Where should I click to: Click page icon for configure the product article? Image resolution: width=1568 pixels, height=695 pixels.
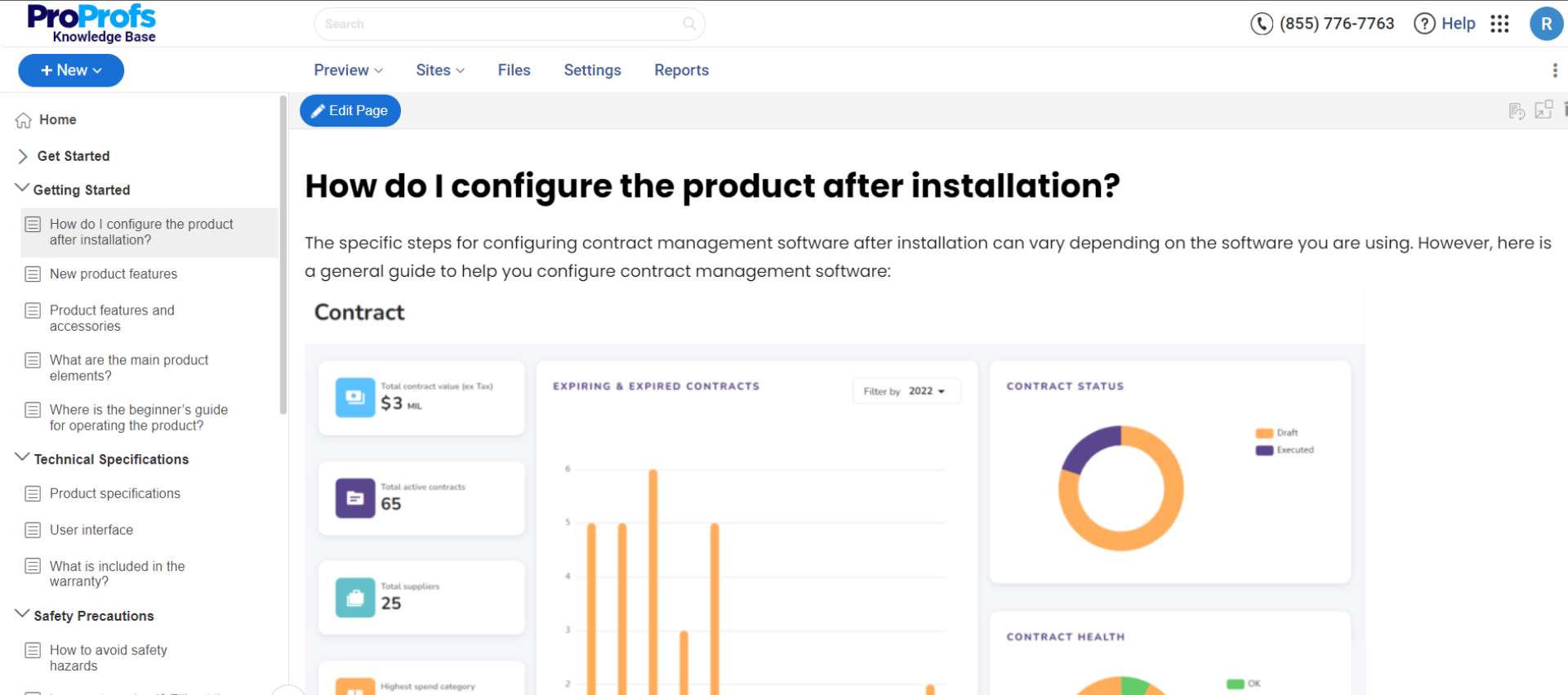pyautogui.click(x=33, y=224)
